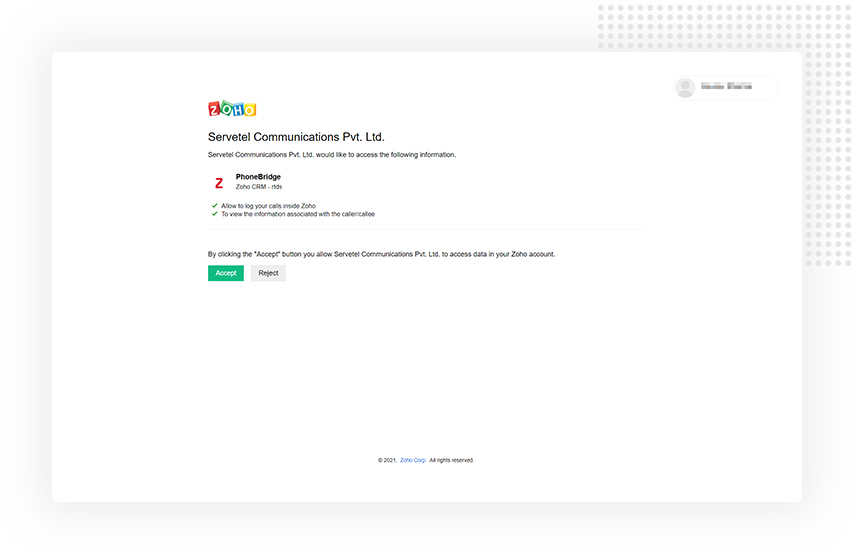This screenshot has height=554, width=854.
Task: Click the checkmark beside 'To view the information'
Action: click(215, 214)
